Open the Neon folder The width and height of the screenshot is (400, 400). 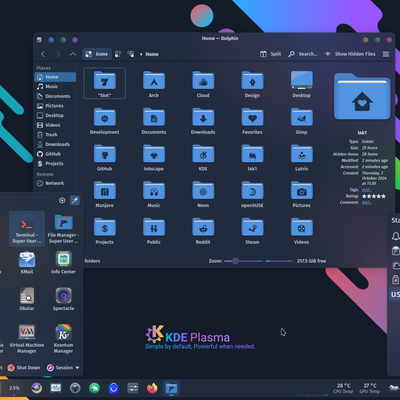click(x=203, y=194)
